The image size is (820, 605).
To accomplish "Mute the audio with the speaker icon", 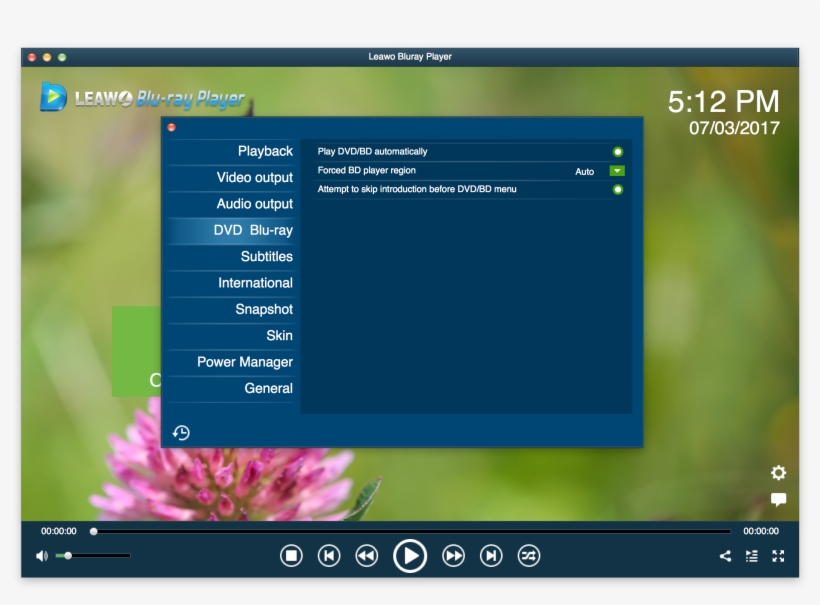I will click(x=40, y=555).
